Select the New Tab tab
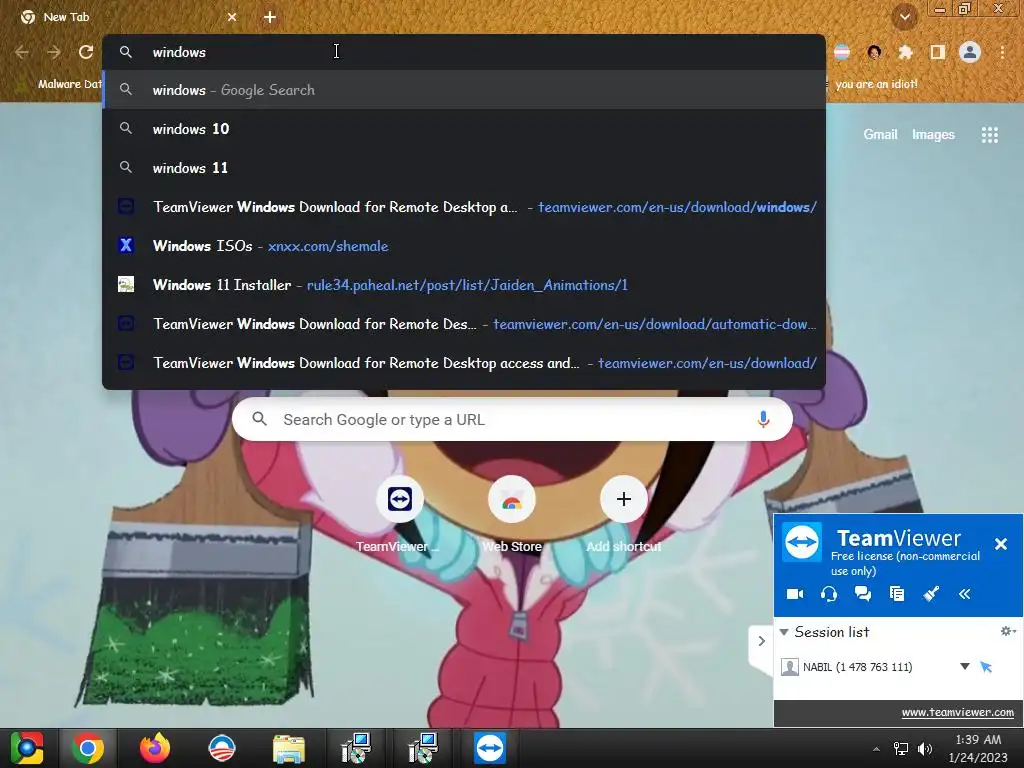 pyautogui.click(x=124, y=17)
